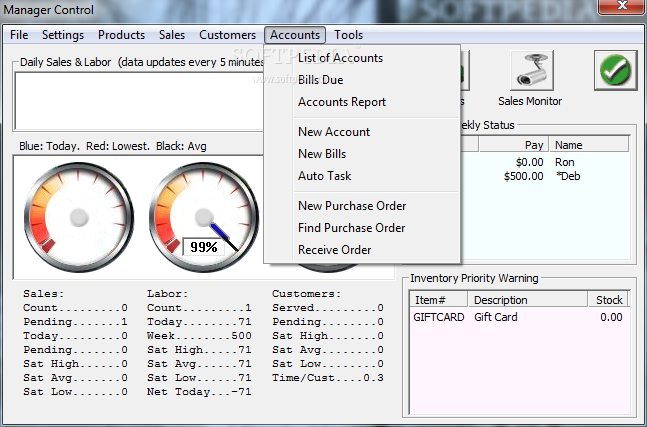Click the Customers Served statistic line

point(328,308)
